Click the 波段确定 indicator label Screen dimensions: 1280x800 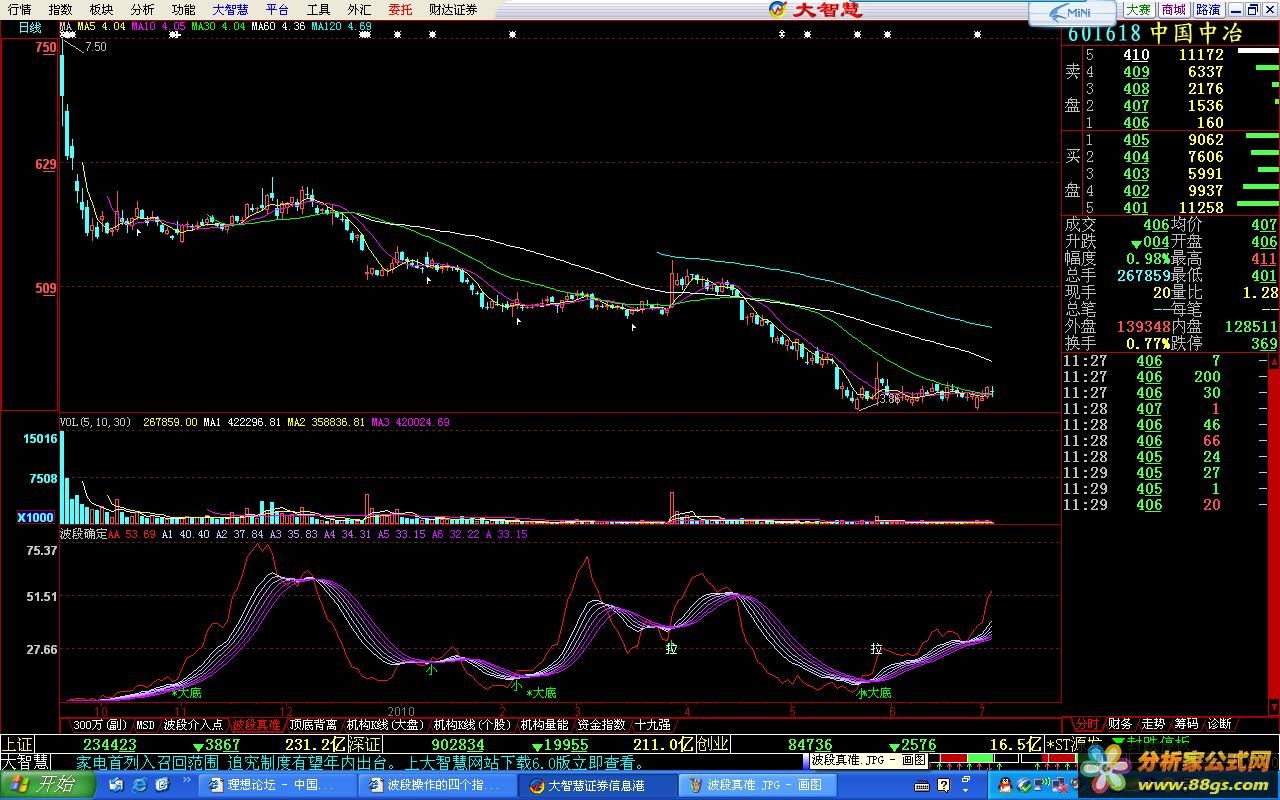83,534
